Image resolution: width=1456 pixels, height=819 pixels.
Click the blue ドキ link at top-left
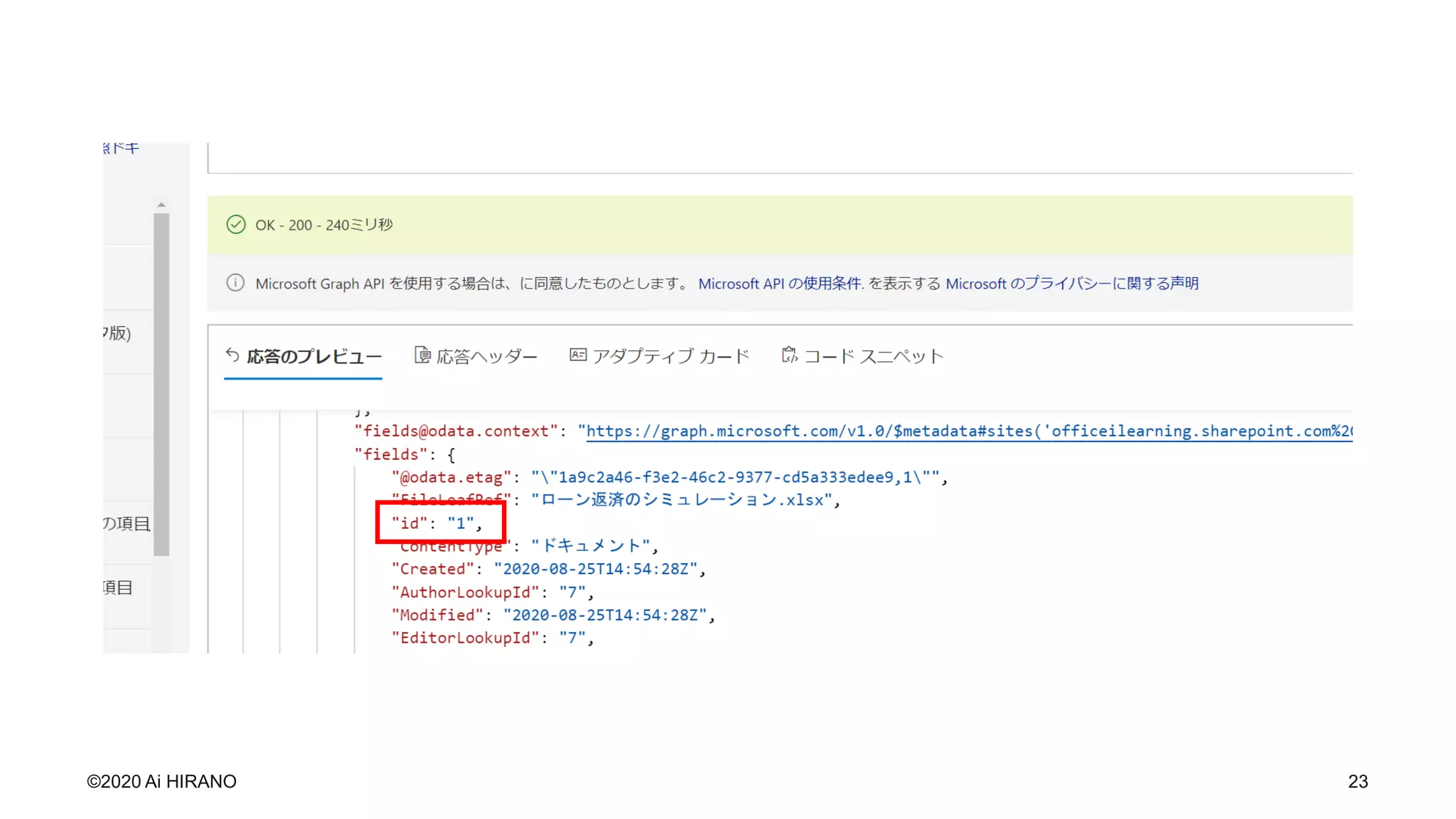point(122,149)
